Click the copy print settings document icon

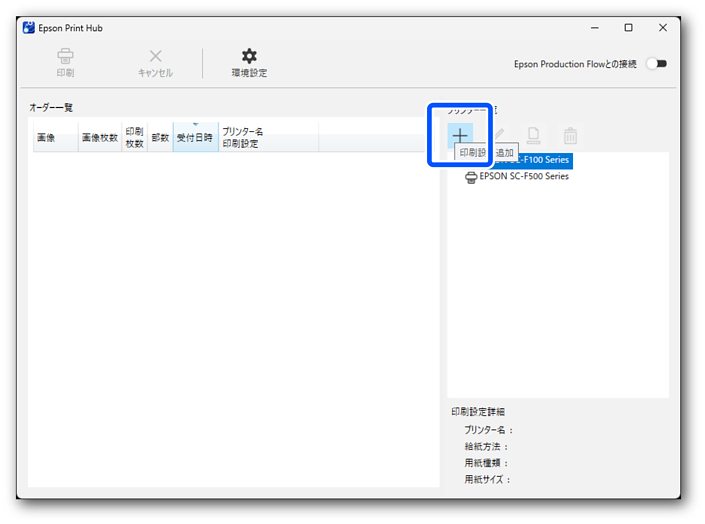point(534,135)
